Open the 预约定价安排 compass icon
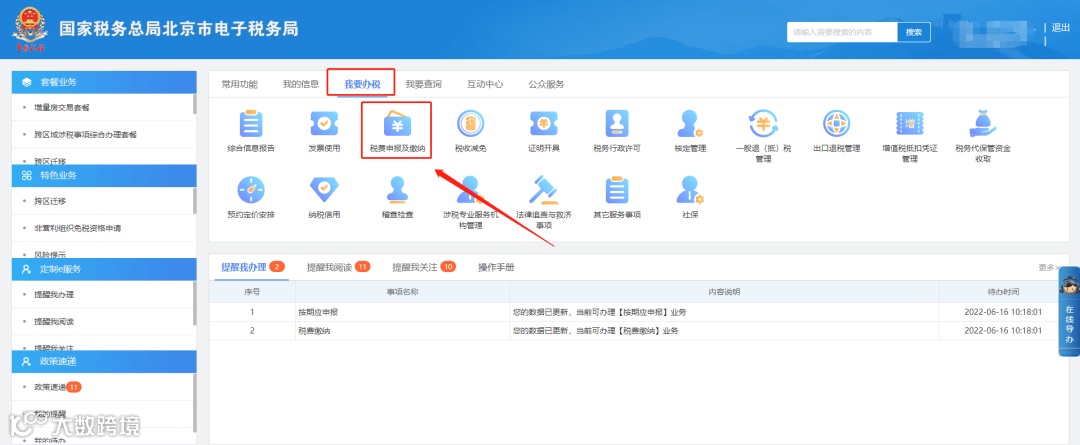 (x=251, y=190)
